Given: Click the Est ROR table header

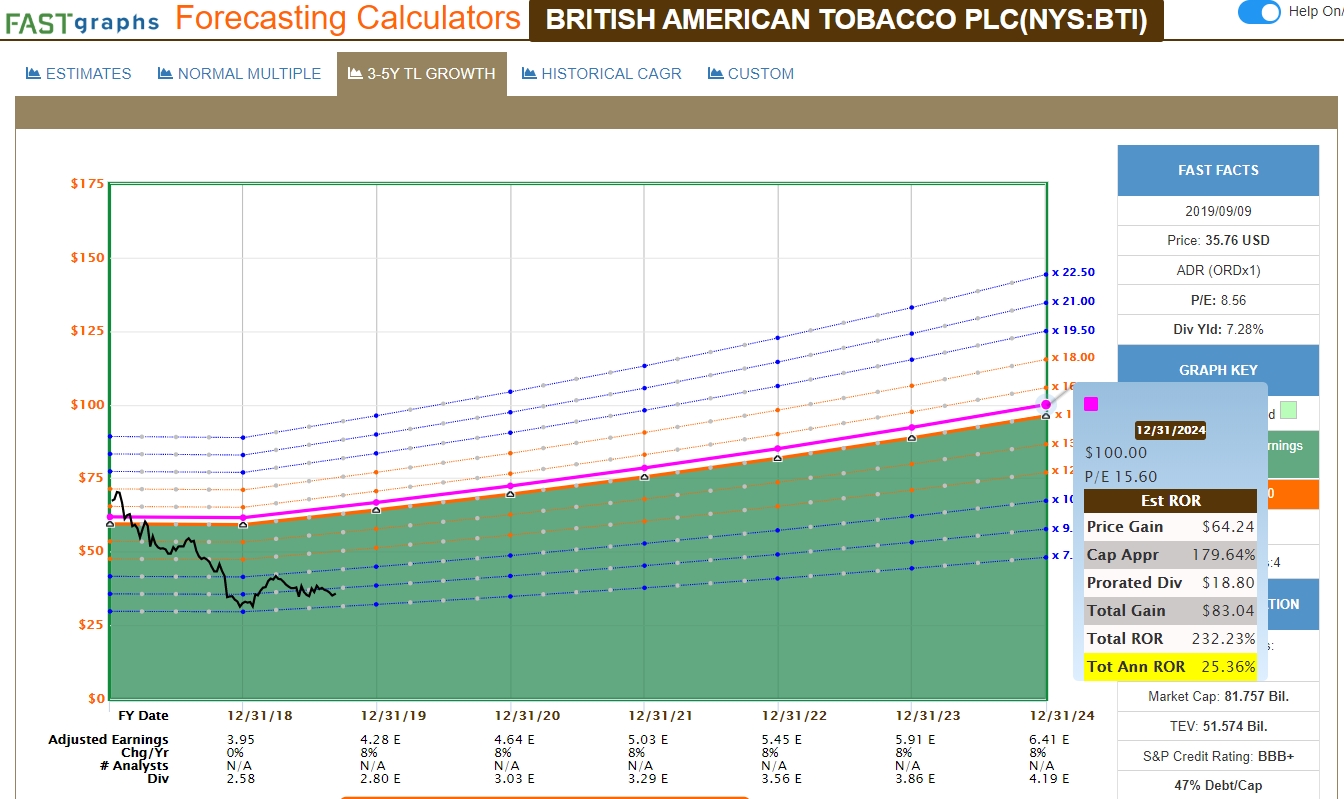Looking at the screenshot, I should click(1171, 501).
